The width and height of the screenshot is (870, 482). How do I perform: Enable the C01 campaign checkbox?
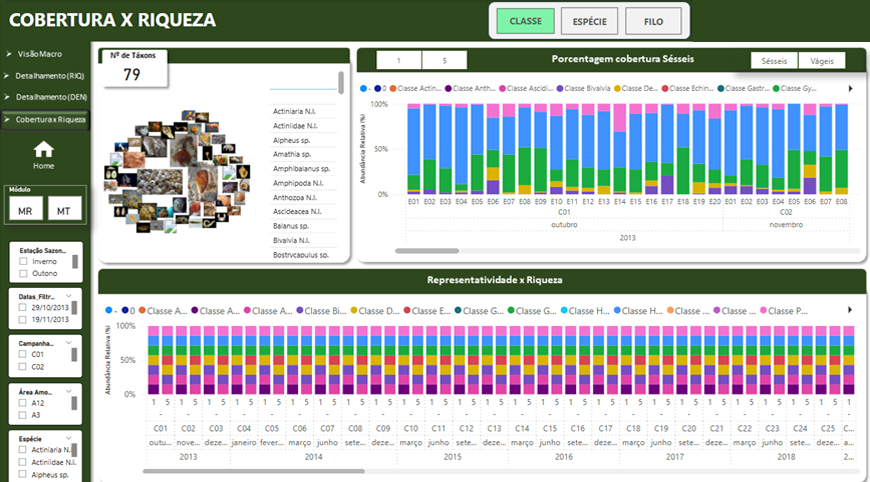point(23,354)
